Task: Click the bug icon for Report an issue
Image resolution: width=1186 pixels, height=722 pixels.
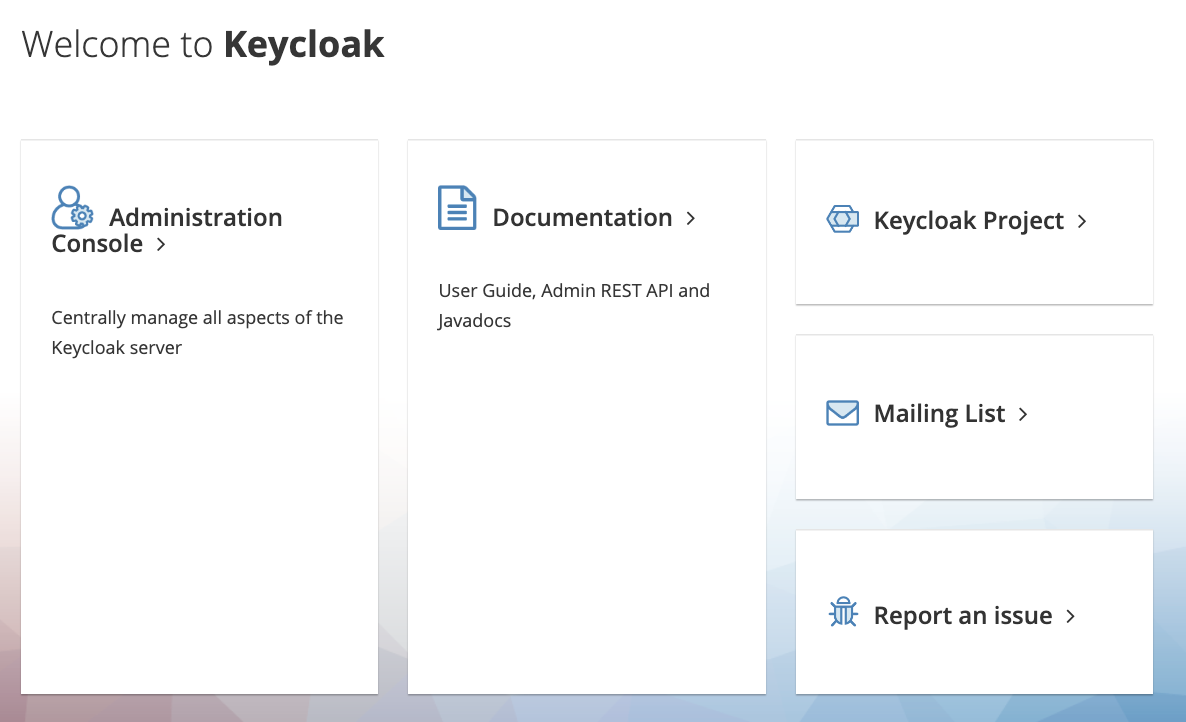Action: [843, 613]
